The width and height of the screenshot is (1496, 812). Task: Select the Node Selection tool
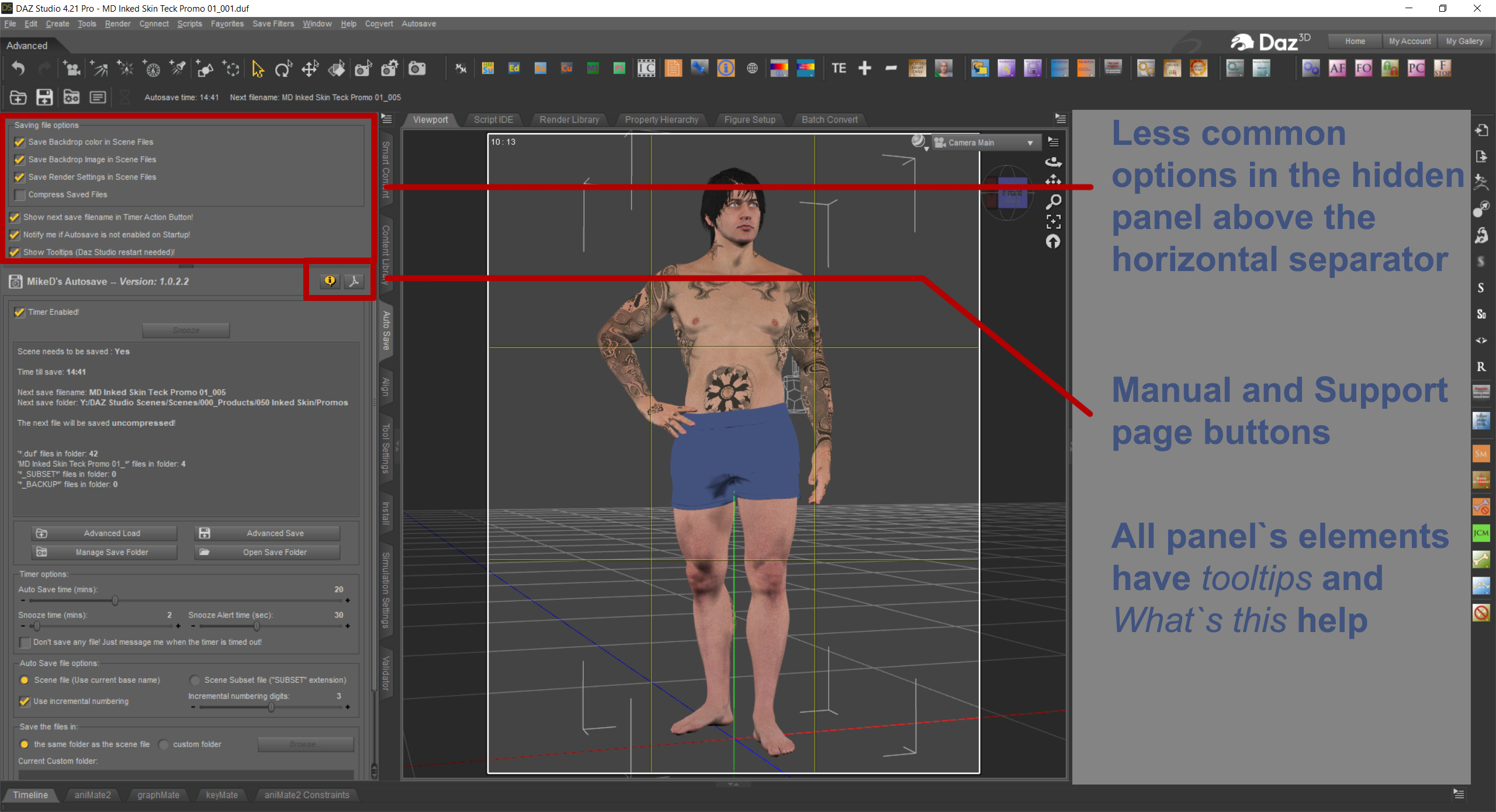257,69
